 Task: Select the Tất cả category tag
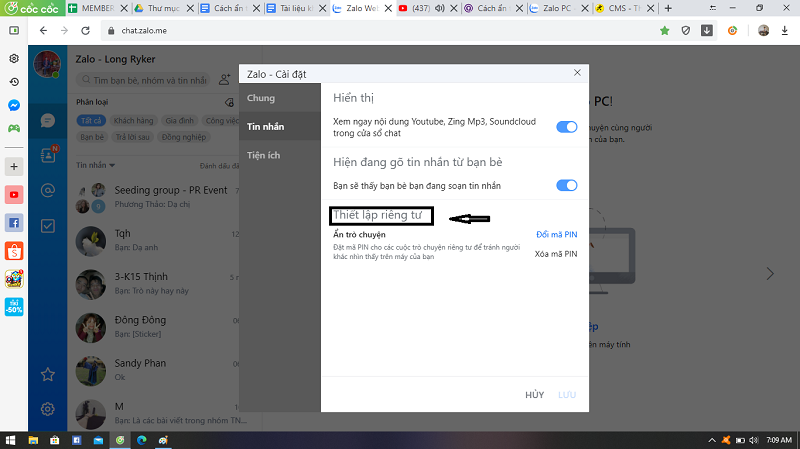coord(91,120)
